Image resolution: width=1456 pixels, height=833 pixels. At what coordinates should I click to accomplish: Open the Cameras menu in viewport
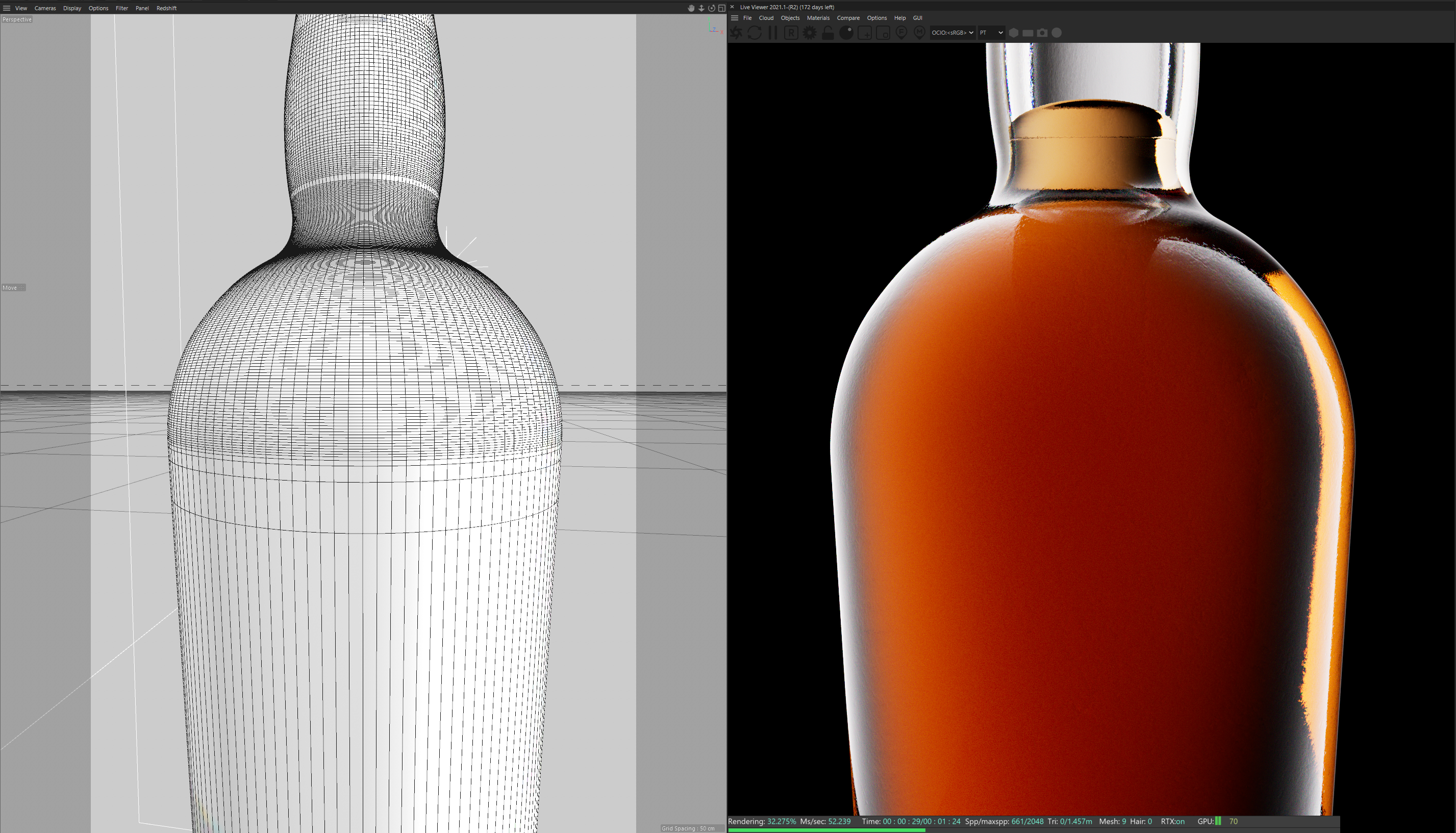click(x=45, y=8)
